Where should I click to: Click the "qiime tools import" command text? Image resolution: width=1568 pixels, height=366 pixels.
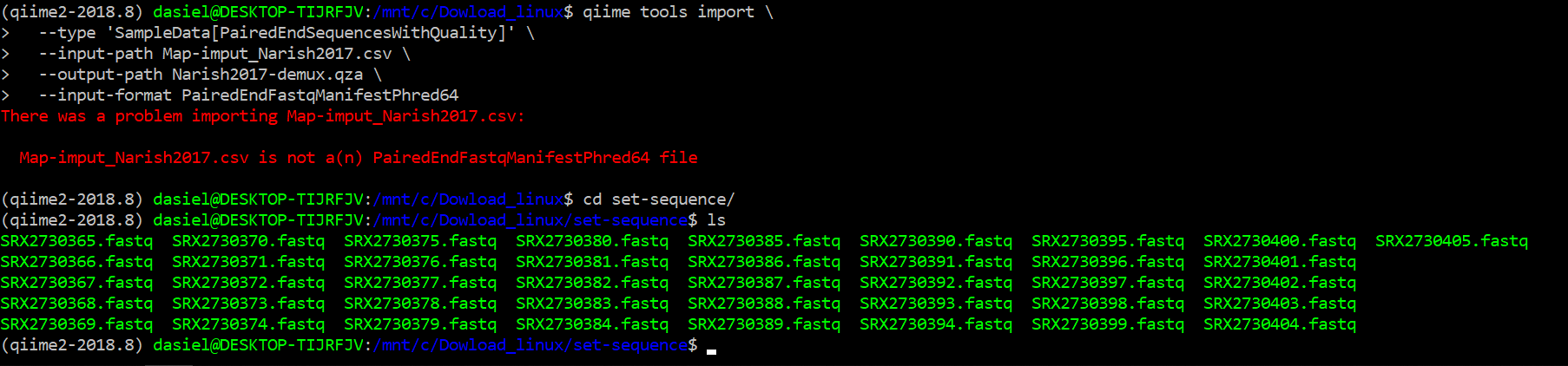[x=668, y=12]
